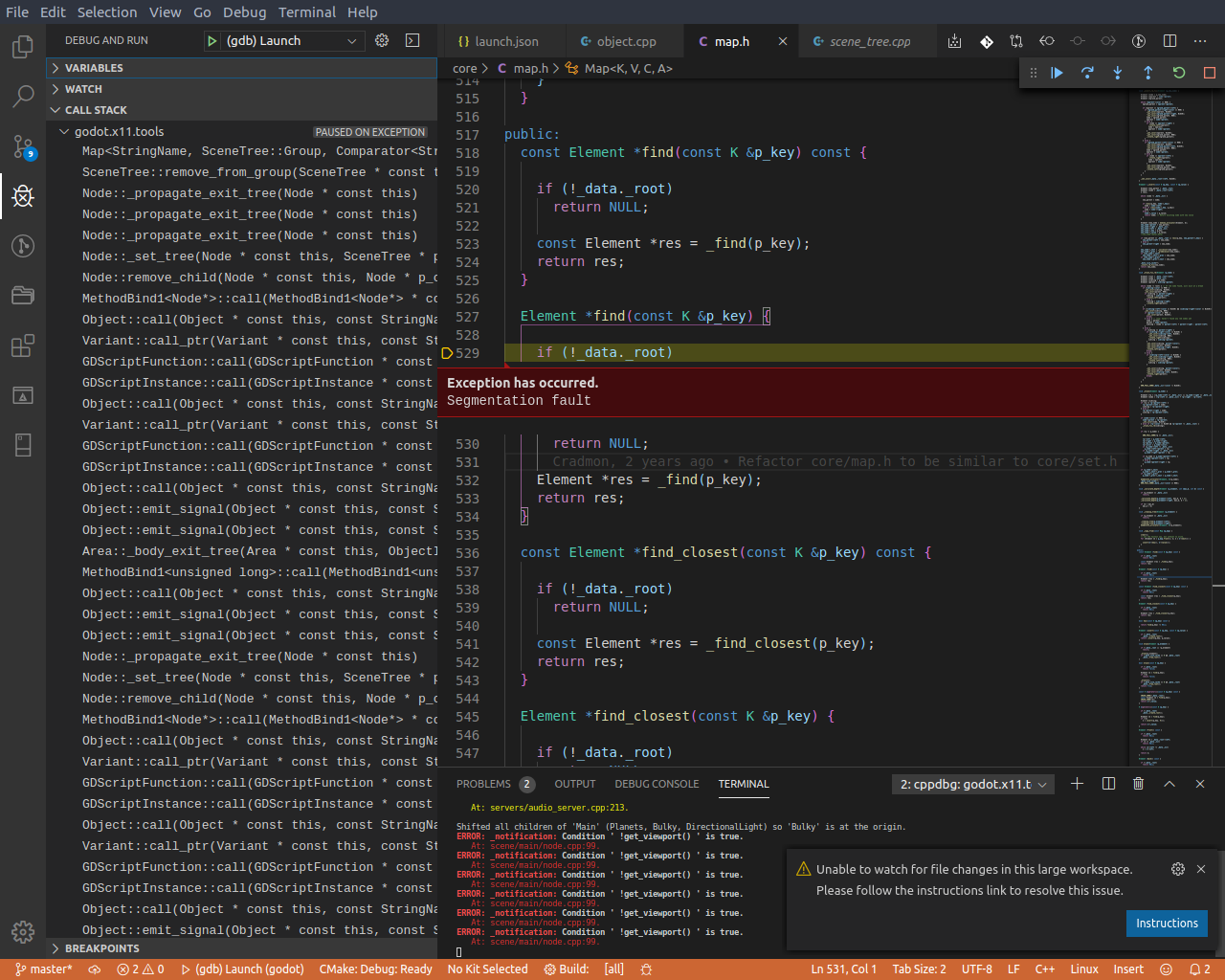Click the Step Into debug icon
Viewport: 1225px width, 980px height.
(1117, 72)
